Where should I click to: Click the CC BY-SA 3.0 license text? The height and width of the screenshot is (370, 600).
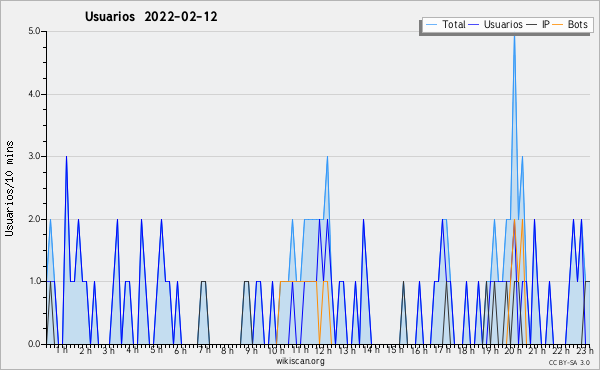pos(569,362)
